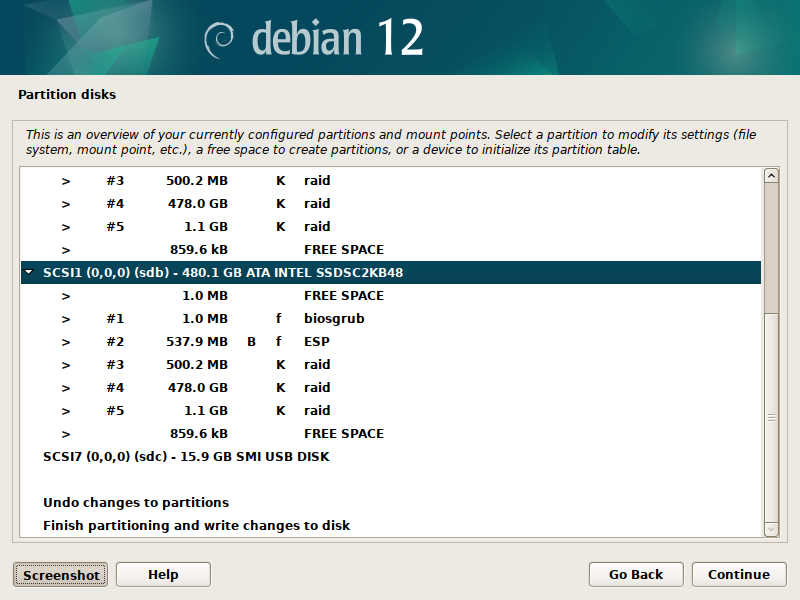Viewport: 800px width, 600px height.
Task: Select the topmost 500.2 MB raid partition
Action: (x=316, y=181)
